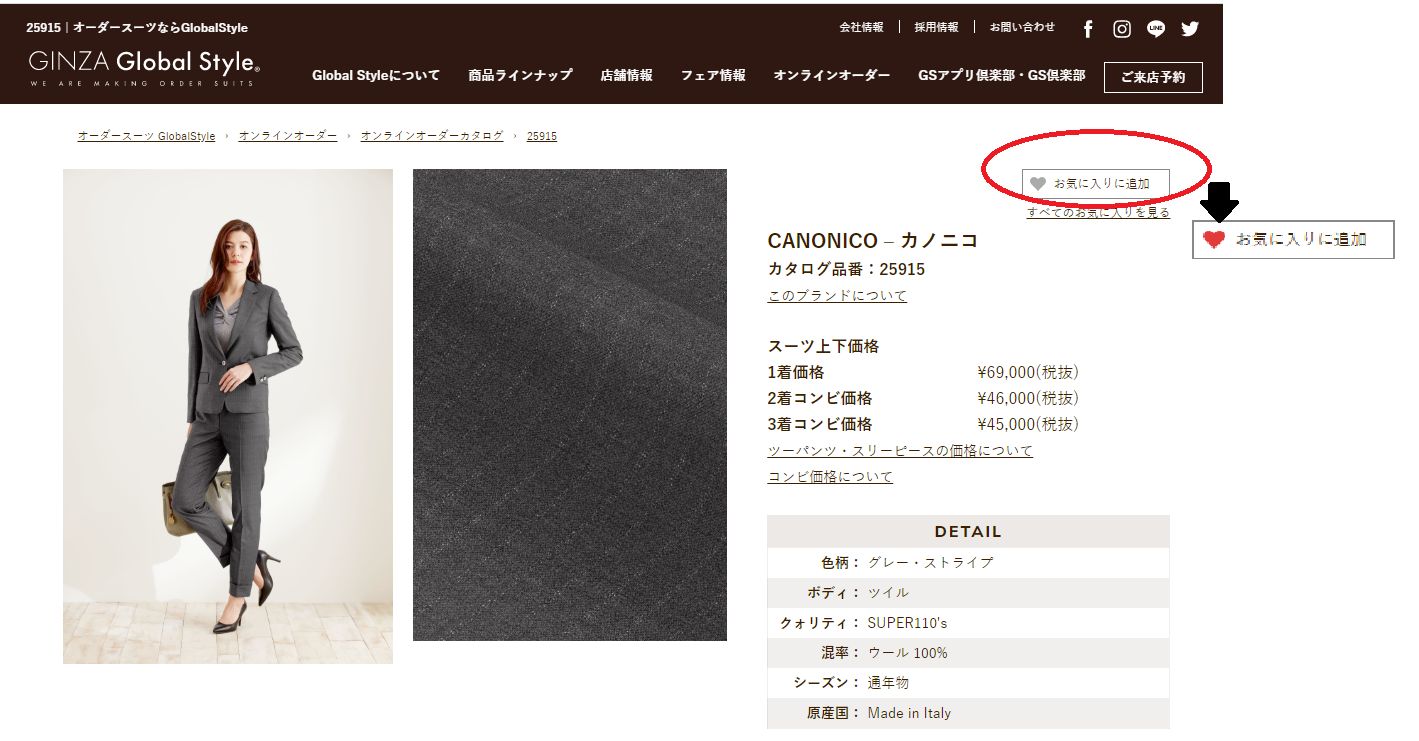Open the 商品ラインナップ menu
1419x741 pixels.
(520, 75)
